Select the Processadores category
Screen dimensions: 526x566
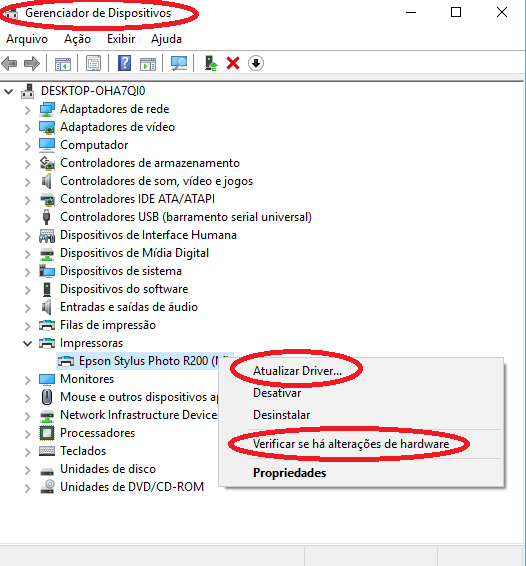97,433
